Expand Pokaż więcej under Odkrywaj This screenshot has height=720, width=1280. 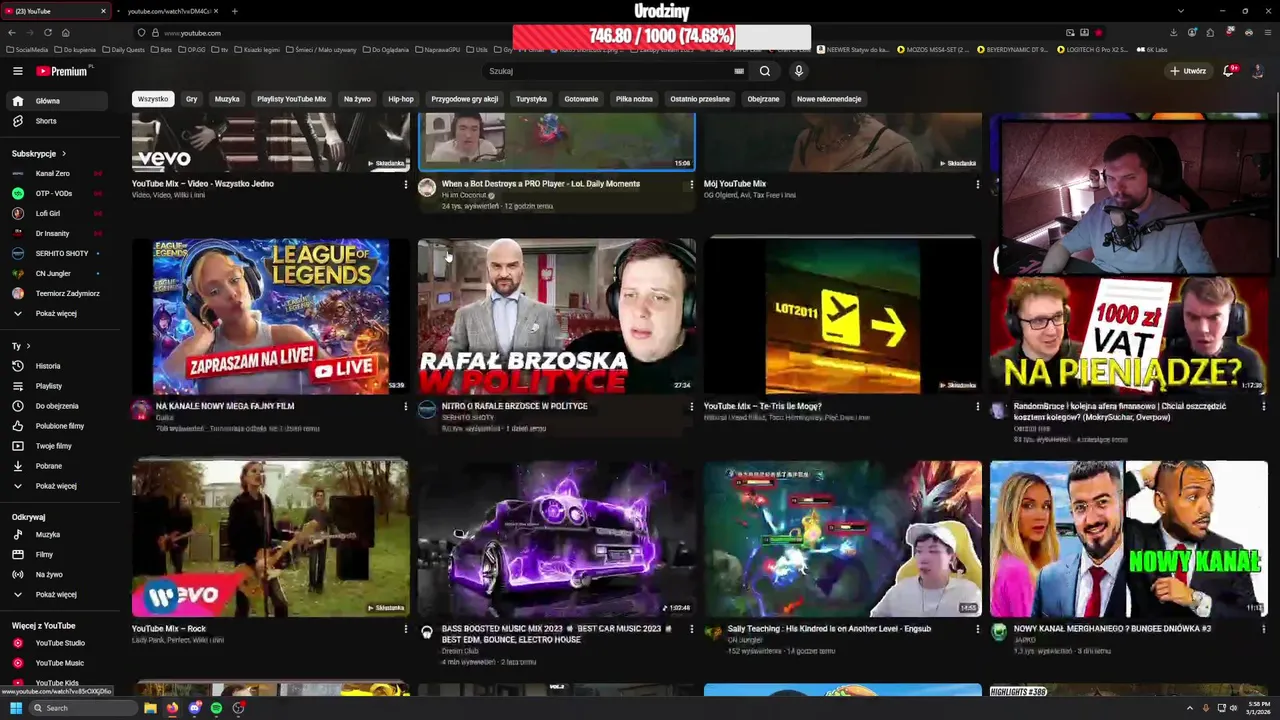click(58, 595)
